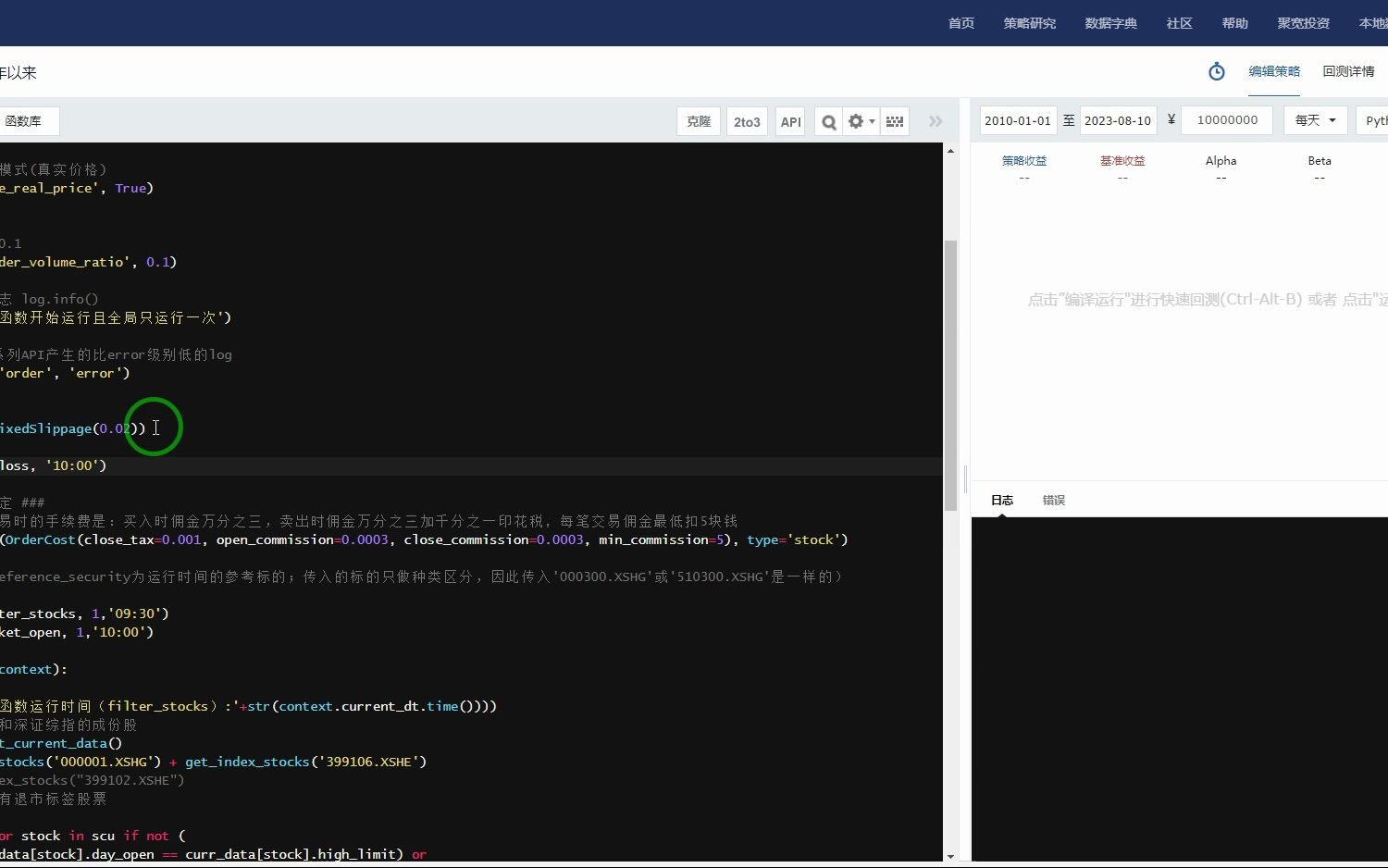Image resolution: width=1388 pixels, height=868 pixels.
Task: Click the code line with FixedSlippage(0.02)
Action: pyautogui.click(x=72, y=428)
